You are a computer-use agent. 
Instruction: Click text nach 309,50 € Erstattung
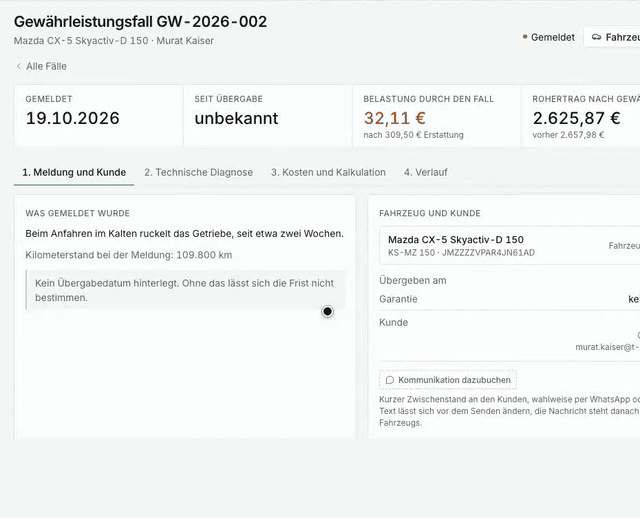(413, 135)
